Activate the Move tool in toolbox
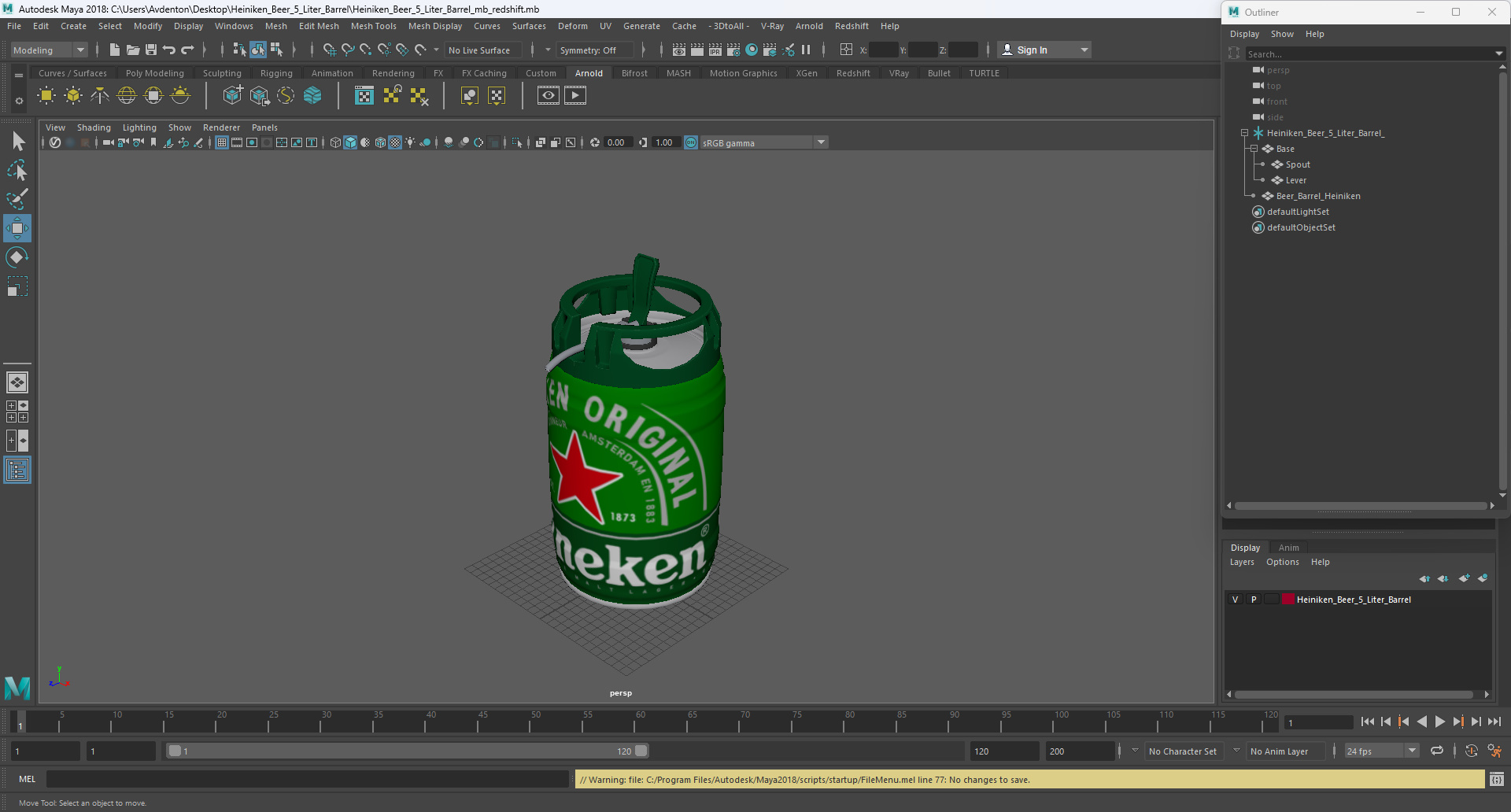The height and width of the screenshot is (812, 1511). (17, 228)
